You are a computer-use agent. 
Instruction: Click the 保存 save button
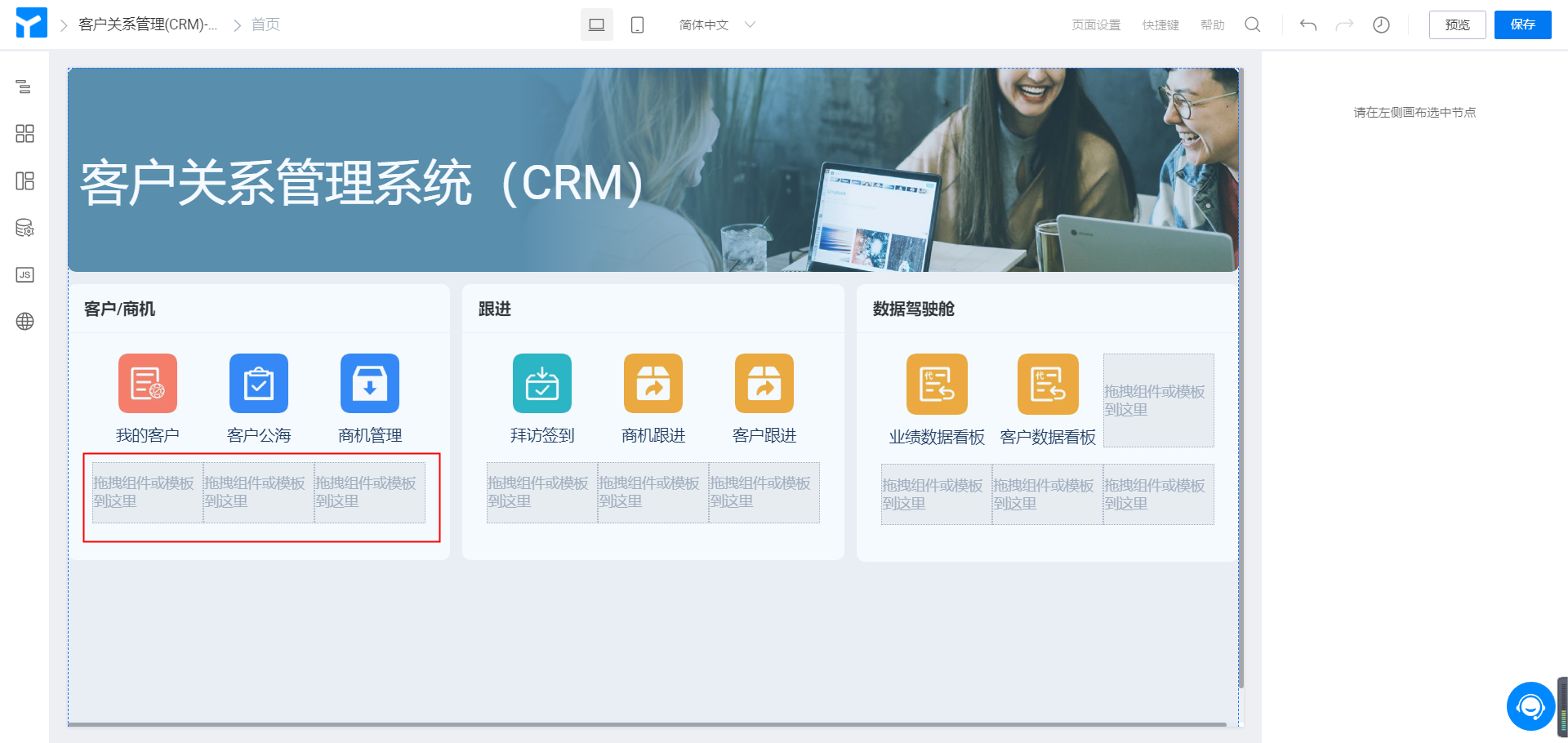[1522, 24]
